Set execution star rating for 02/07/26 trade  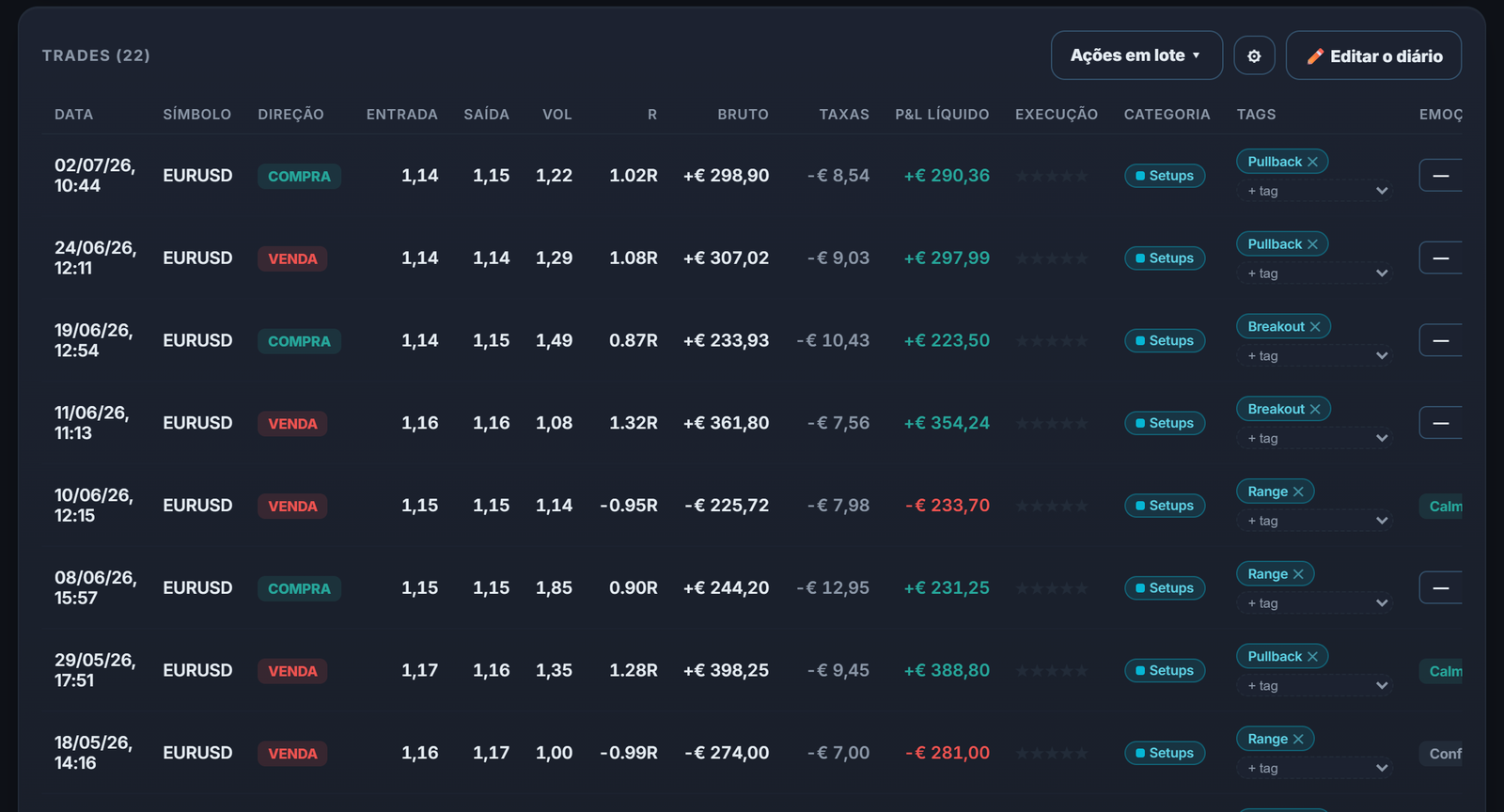tap(1052, 176)
